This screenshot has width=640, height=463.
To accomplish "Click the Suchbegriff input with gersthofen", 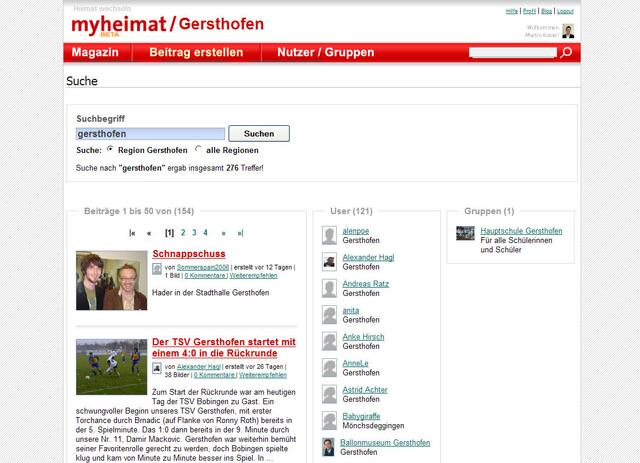I will 150,134.
